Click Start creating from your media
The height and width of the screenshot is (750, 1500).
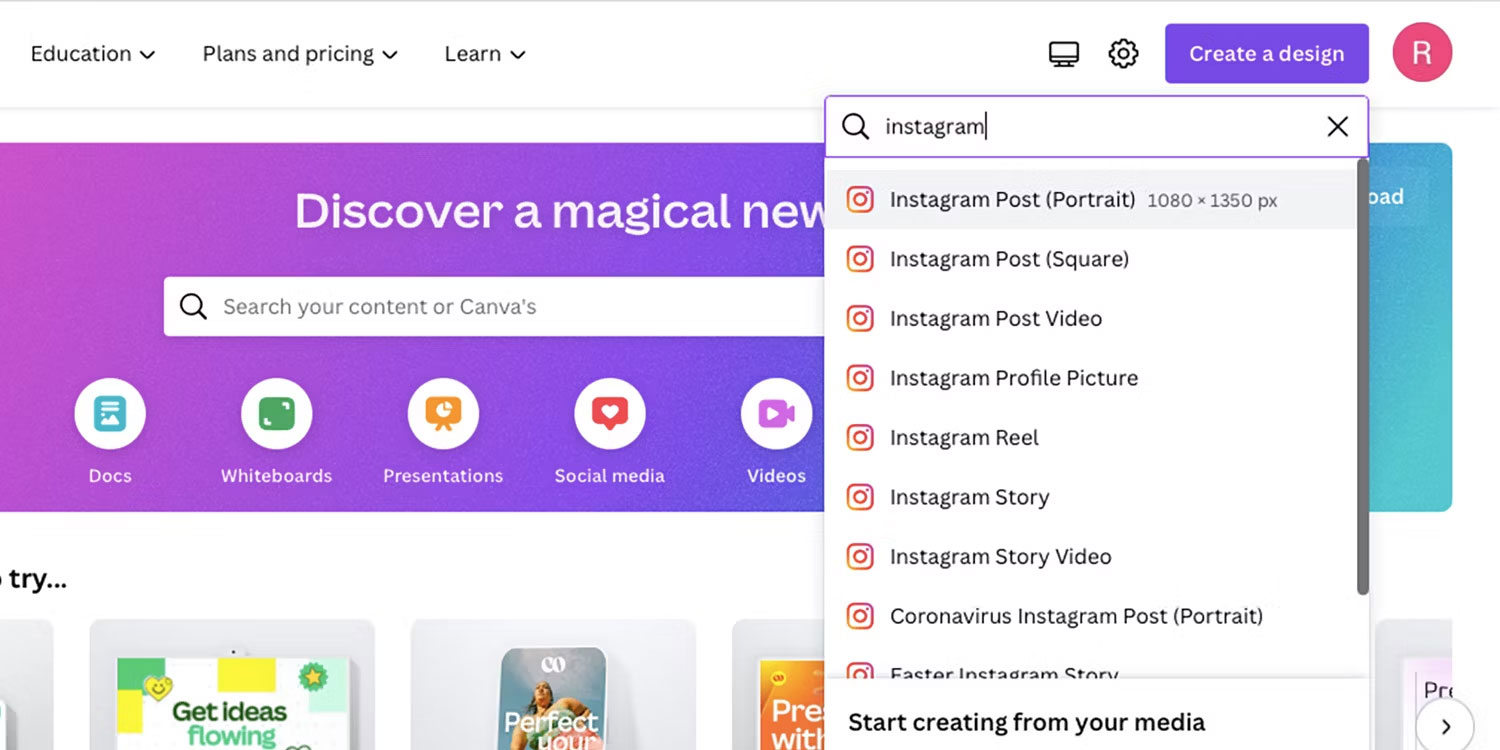[x=1026, y=721]
